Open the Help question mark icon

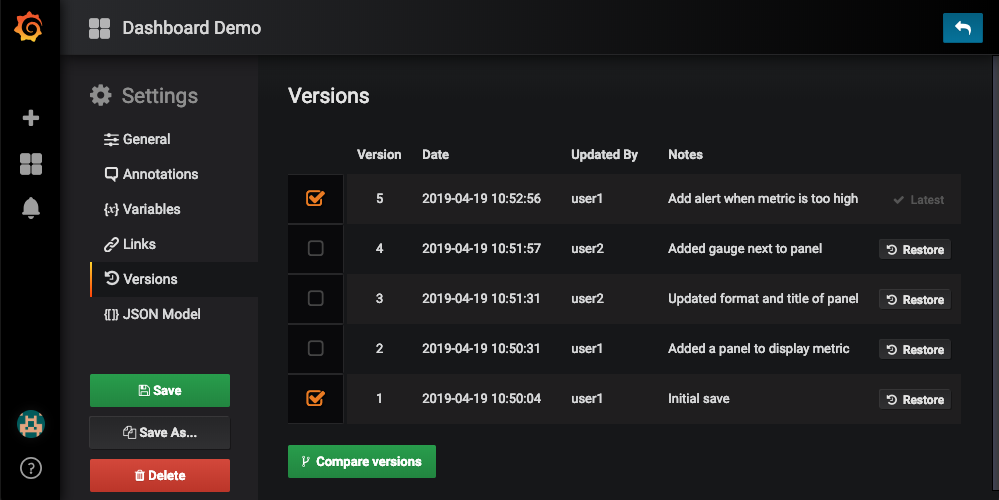30,467
